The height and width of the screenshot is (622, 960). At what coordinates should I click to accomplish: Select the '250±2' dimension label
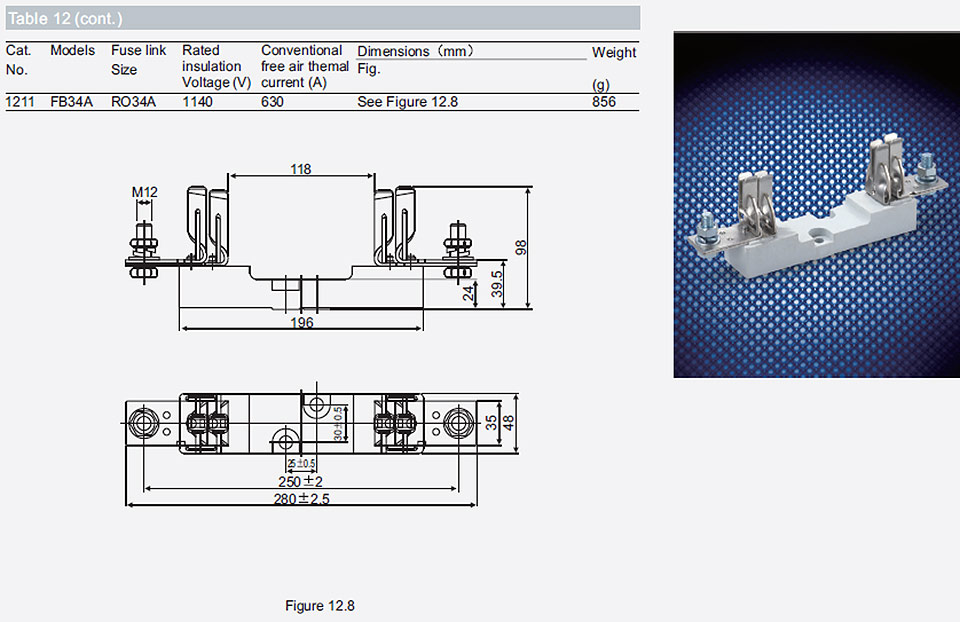(x=301, y=482)
